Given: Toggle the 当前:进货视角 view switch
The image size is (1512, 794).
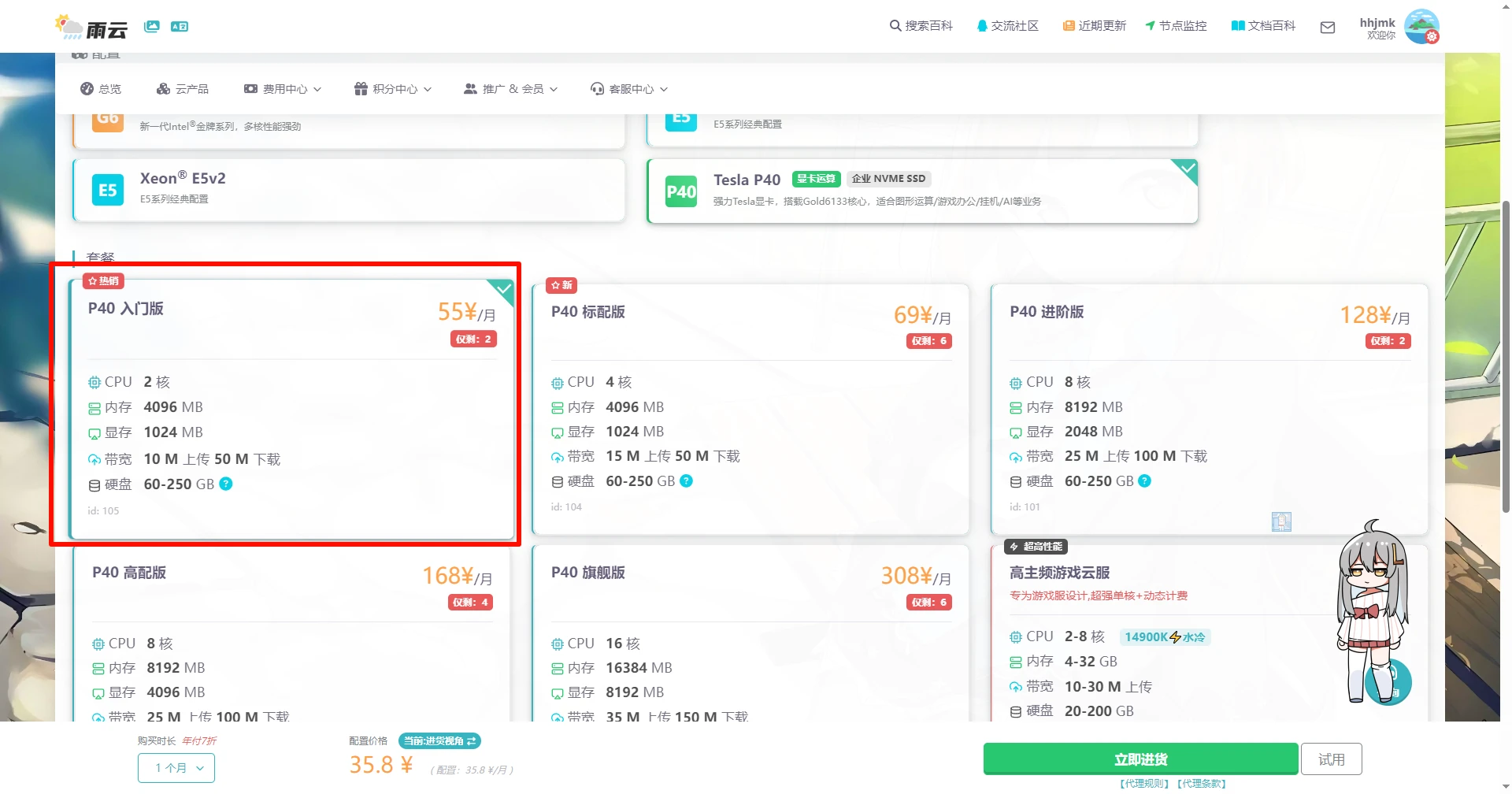Looking at the screenshot, I should click(439, 741).
